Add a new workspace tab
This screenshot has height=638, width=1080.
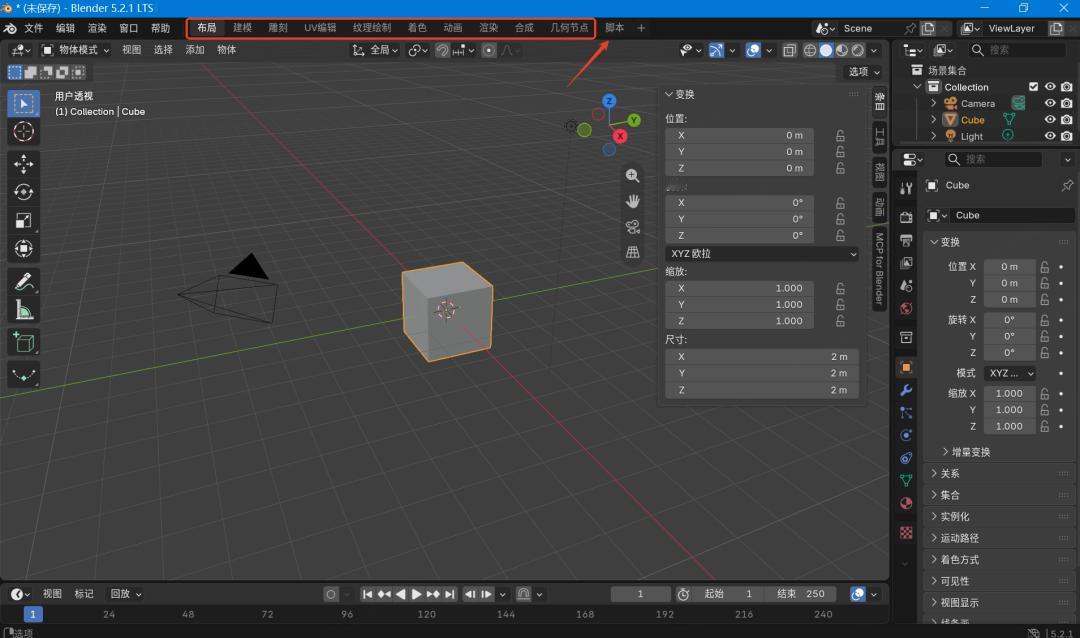(641, 28)
